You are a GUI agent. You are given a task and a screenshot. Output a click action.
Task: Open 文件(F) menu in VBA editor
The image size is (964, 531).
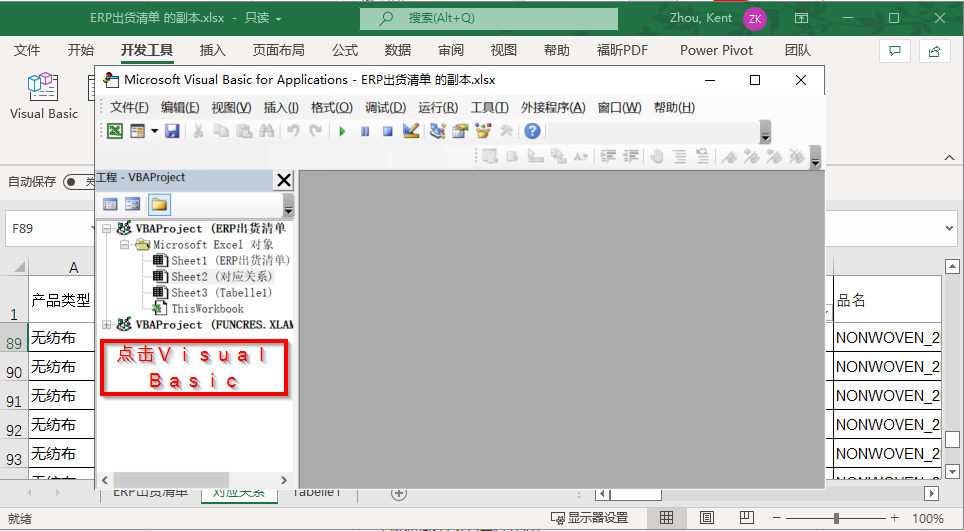(129, 108)
